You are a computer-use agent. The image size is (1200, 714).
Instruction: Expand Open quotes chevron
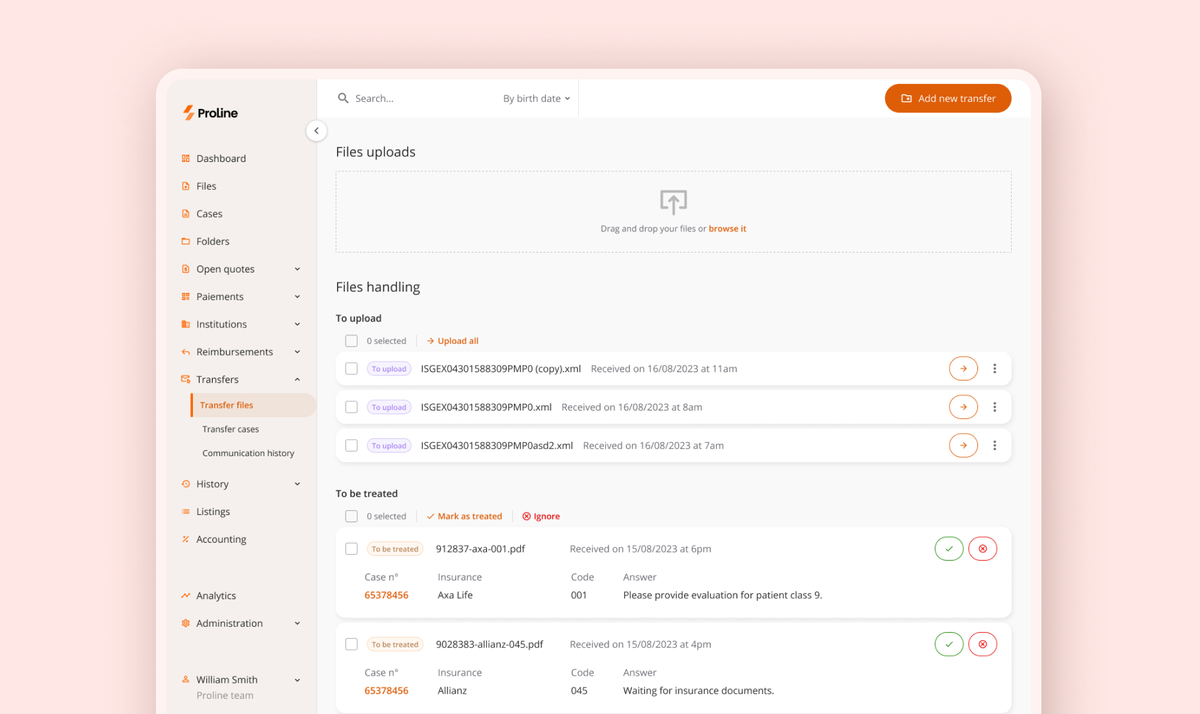click(297, 269)
